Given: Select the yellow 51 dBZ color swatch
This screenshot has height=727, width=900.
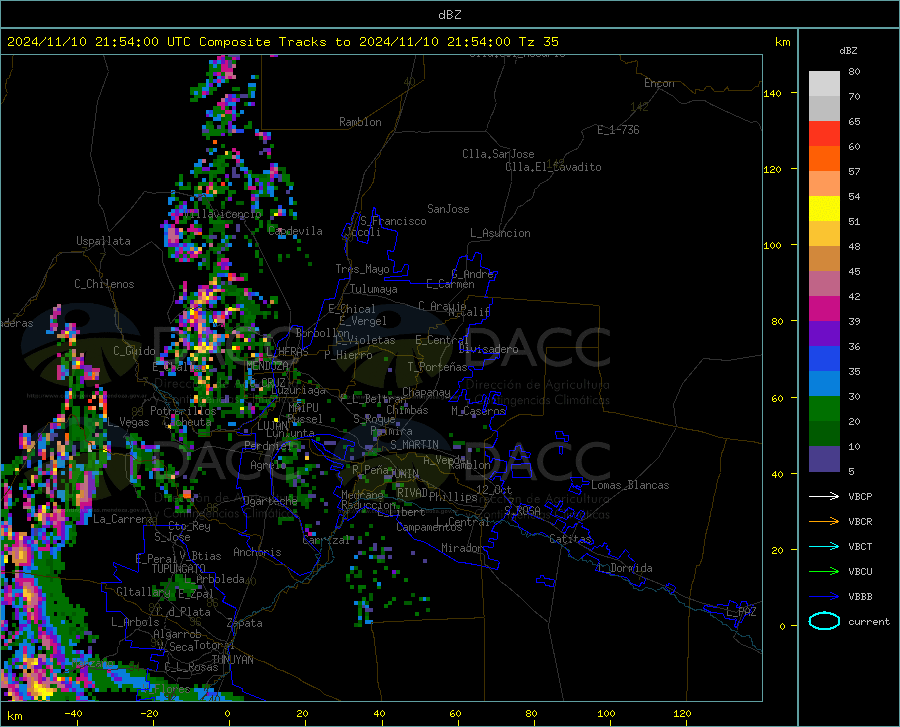Looking at the screenshot, I should pos(824,209).
